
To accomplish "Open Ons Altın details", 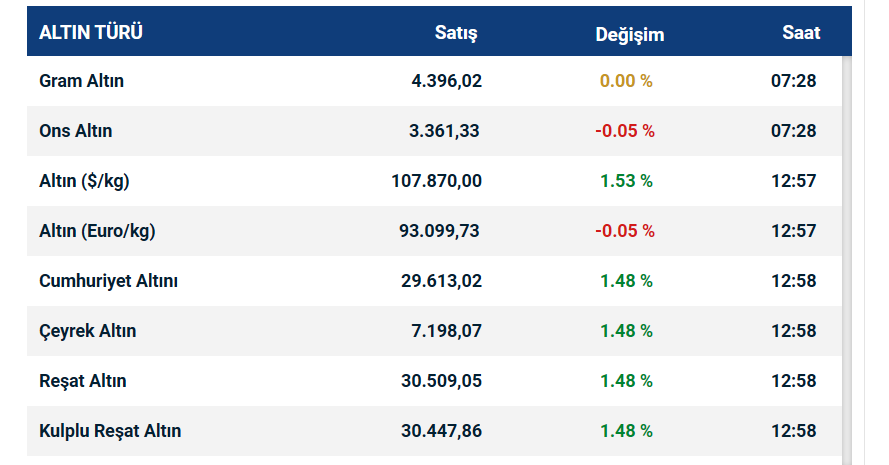I will tap(76, 131).
